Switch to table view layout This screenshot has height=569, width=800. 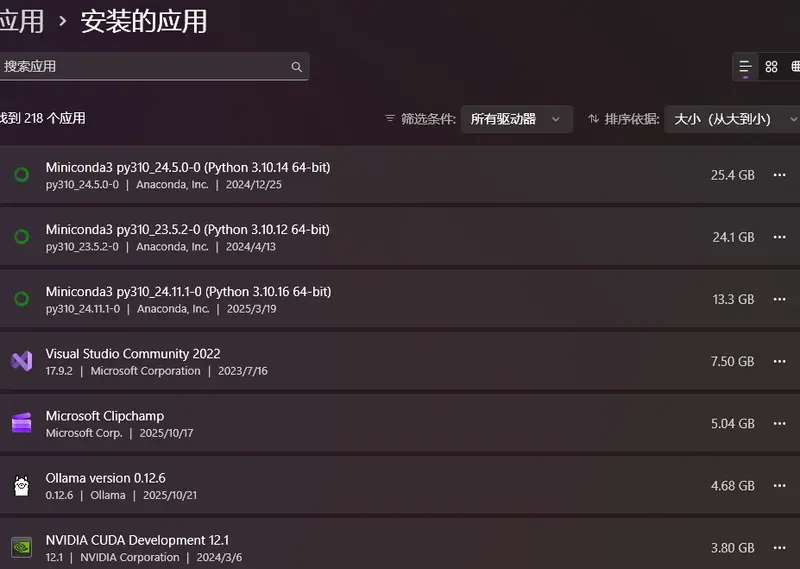795,67
